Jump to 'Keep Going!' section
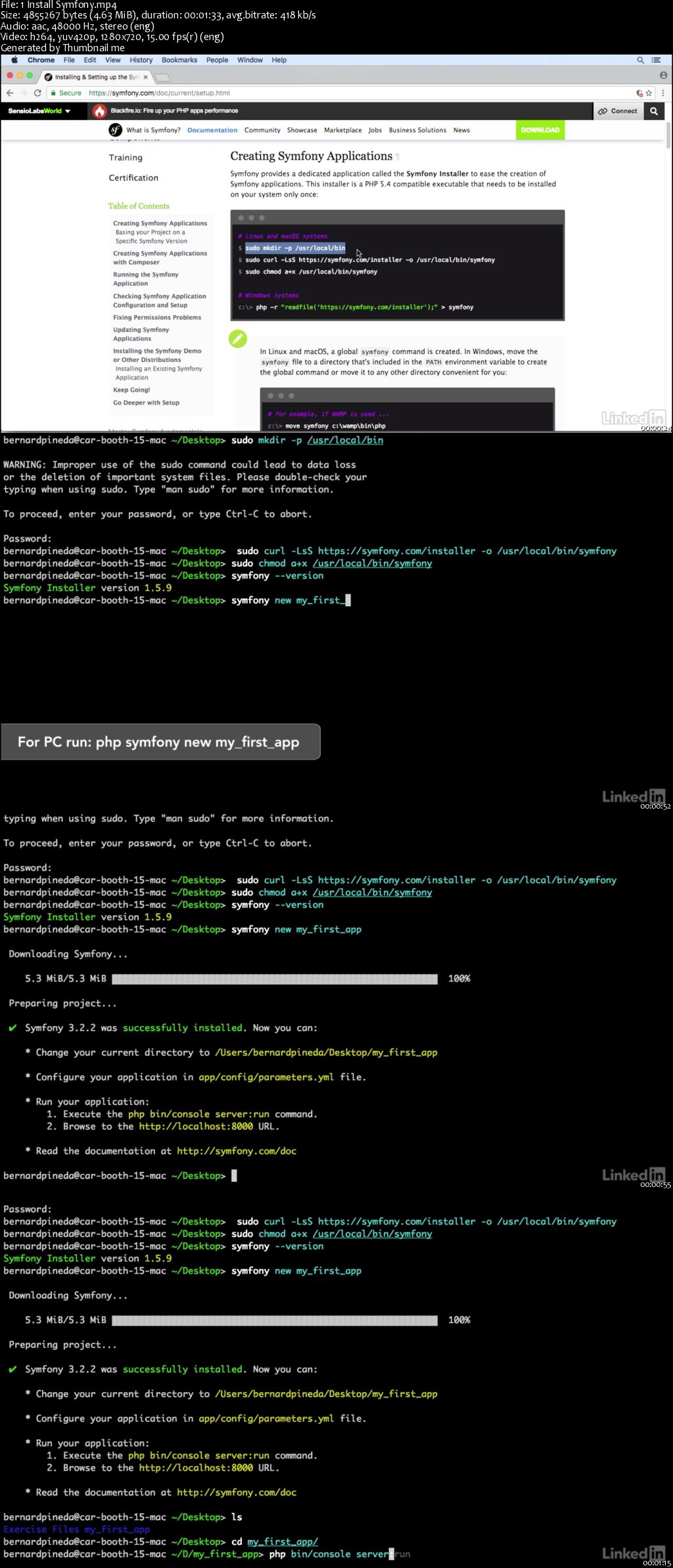Screen dimensions: 673x1568 click(x=131, y=390)
